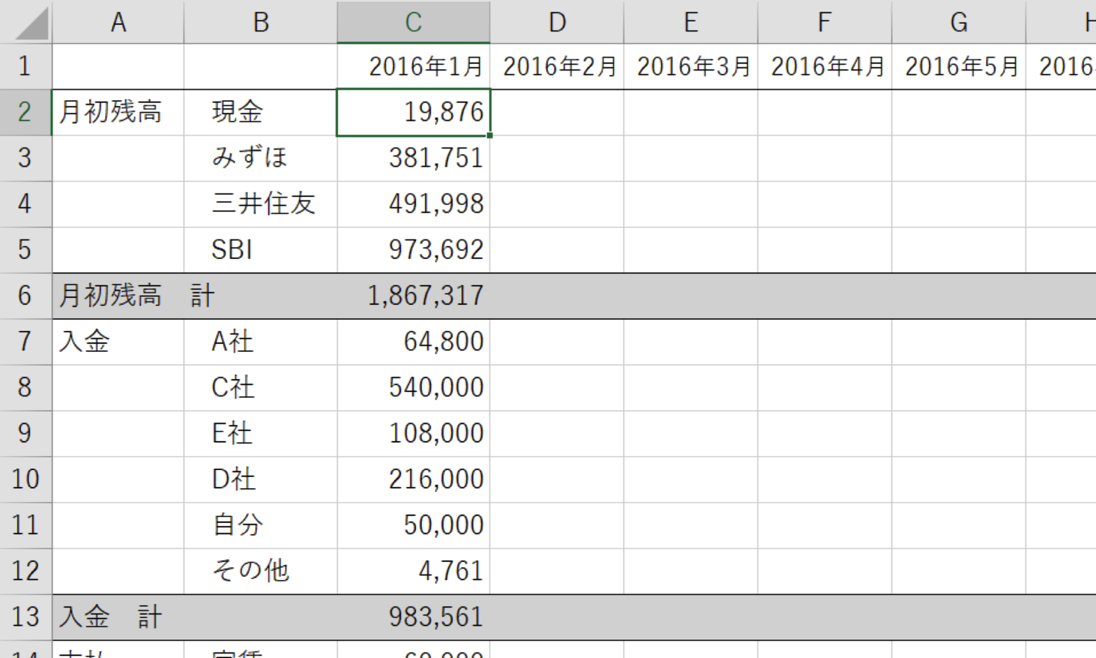Click the E社 cell
This screenshot has width=1096, height=658.
pos(261,434)
